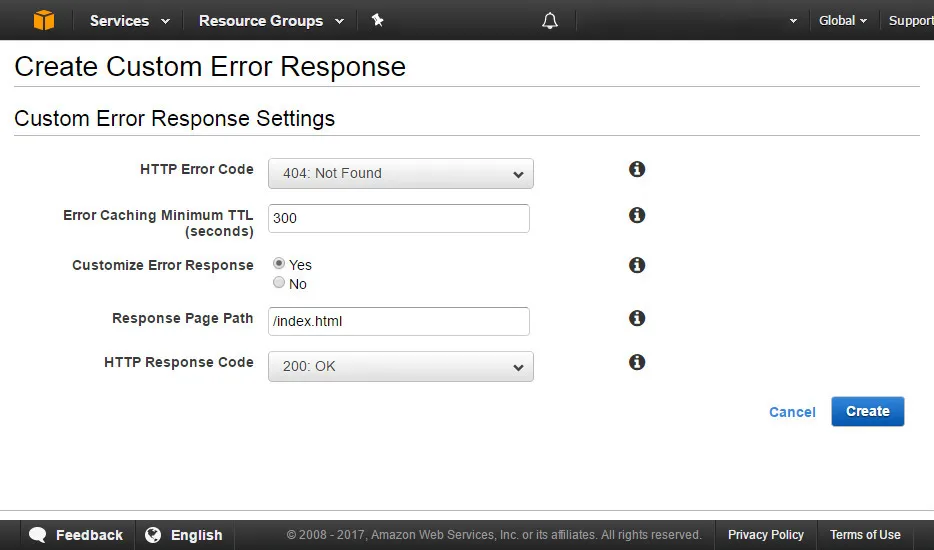
Task: Select Yes for Customize Error Response
Action: 279,263
